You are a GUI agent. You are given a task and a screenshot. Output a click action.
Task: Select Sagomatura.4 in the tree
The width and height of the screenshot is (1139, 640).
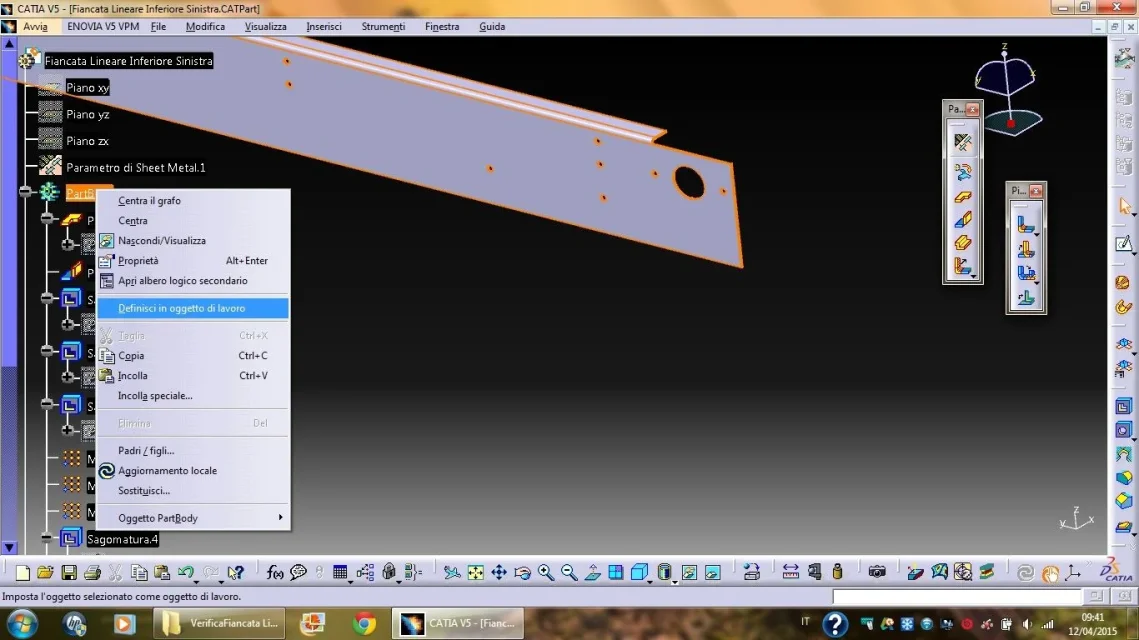click(x=122, y=539)
